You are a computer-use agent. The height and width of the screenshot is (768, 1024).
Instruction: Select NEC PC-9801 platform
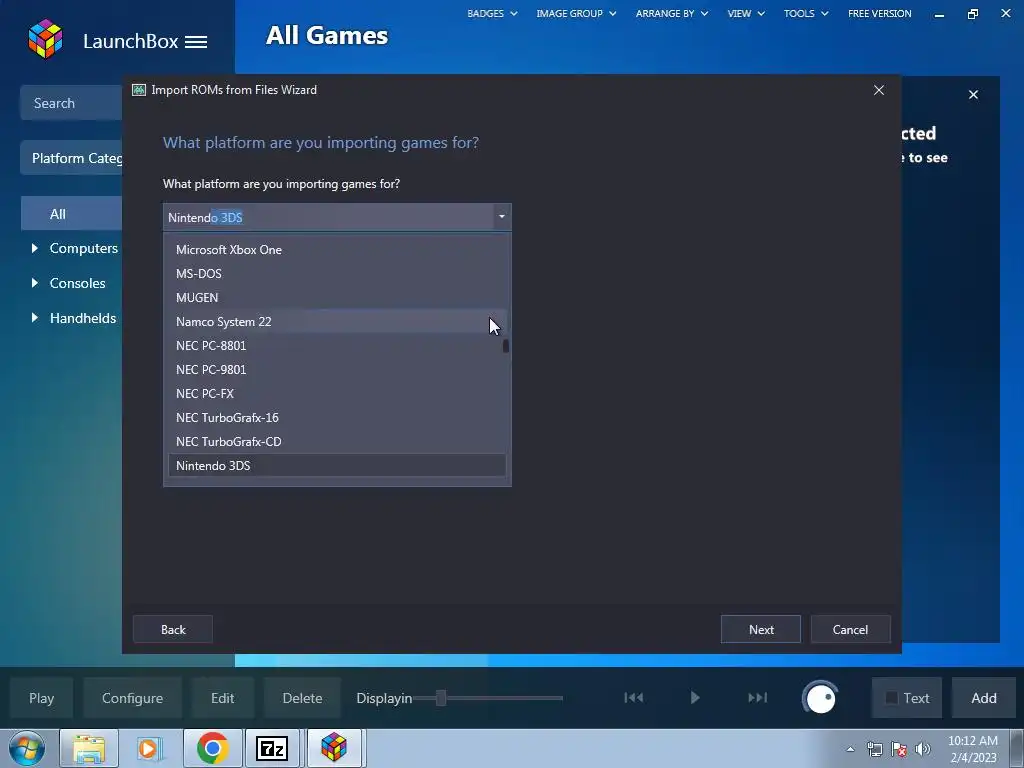[x=337, y=370]
